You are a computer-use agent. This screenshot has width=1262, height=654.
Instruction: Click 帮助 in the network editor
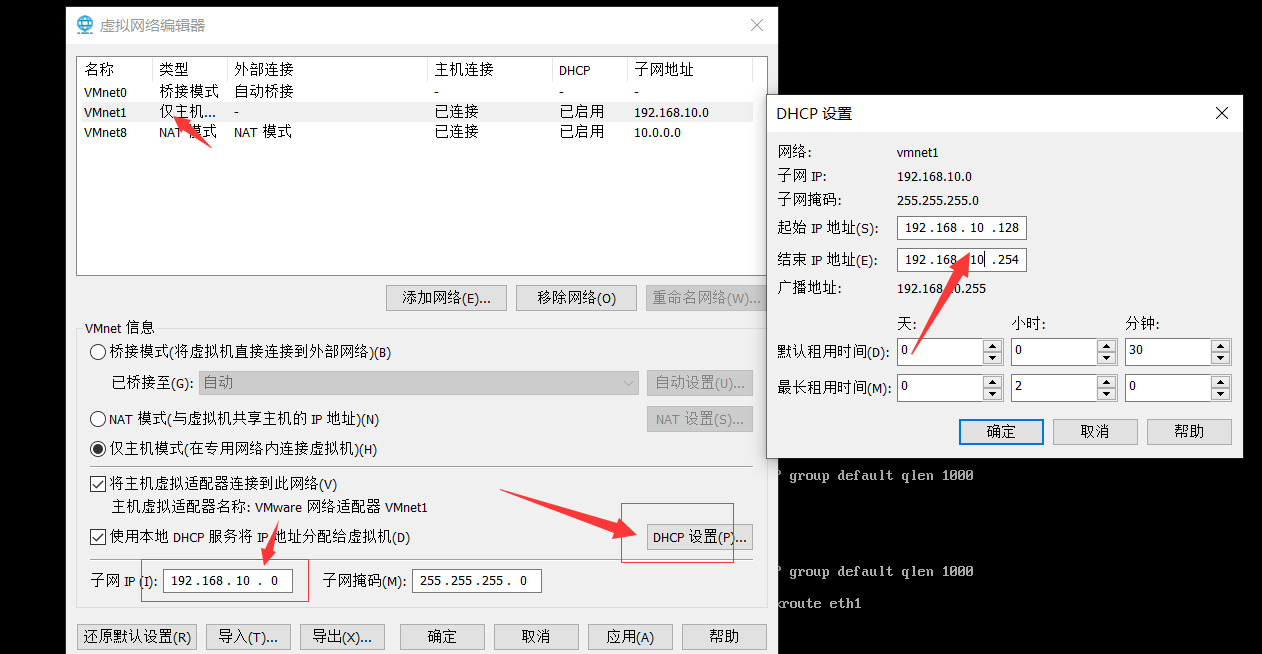click(724, 637)
